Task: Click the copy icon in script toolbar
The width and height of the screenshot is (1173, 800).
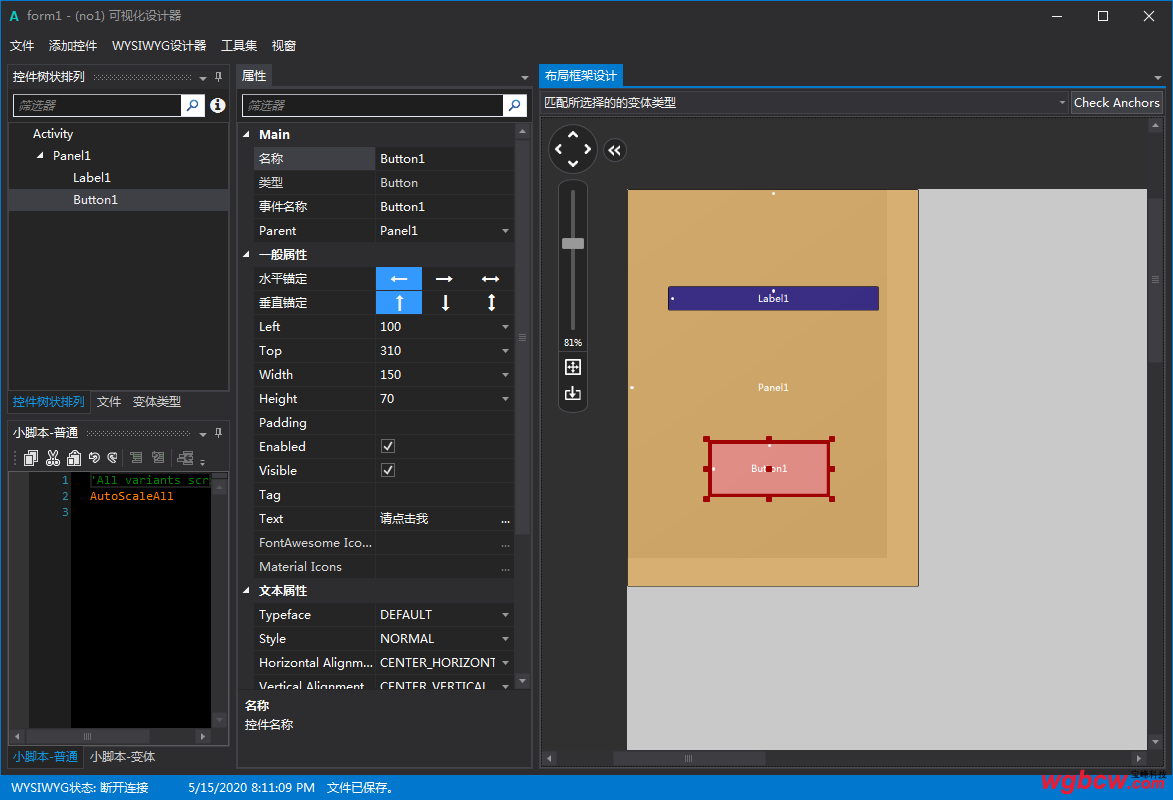Action: pyautogui.click(x=31, y=458)
